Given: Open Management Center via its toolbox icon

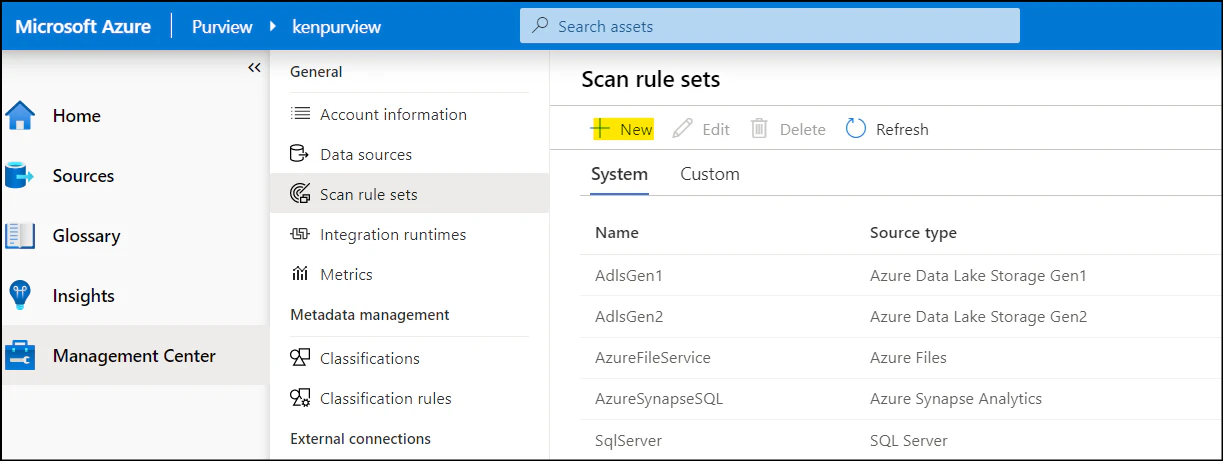Looking at the screenshot, I should (x=20, y=356).
